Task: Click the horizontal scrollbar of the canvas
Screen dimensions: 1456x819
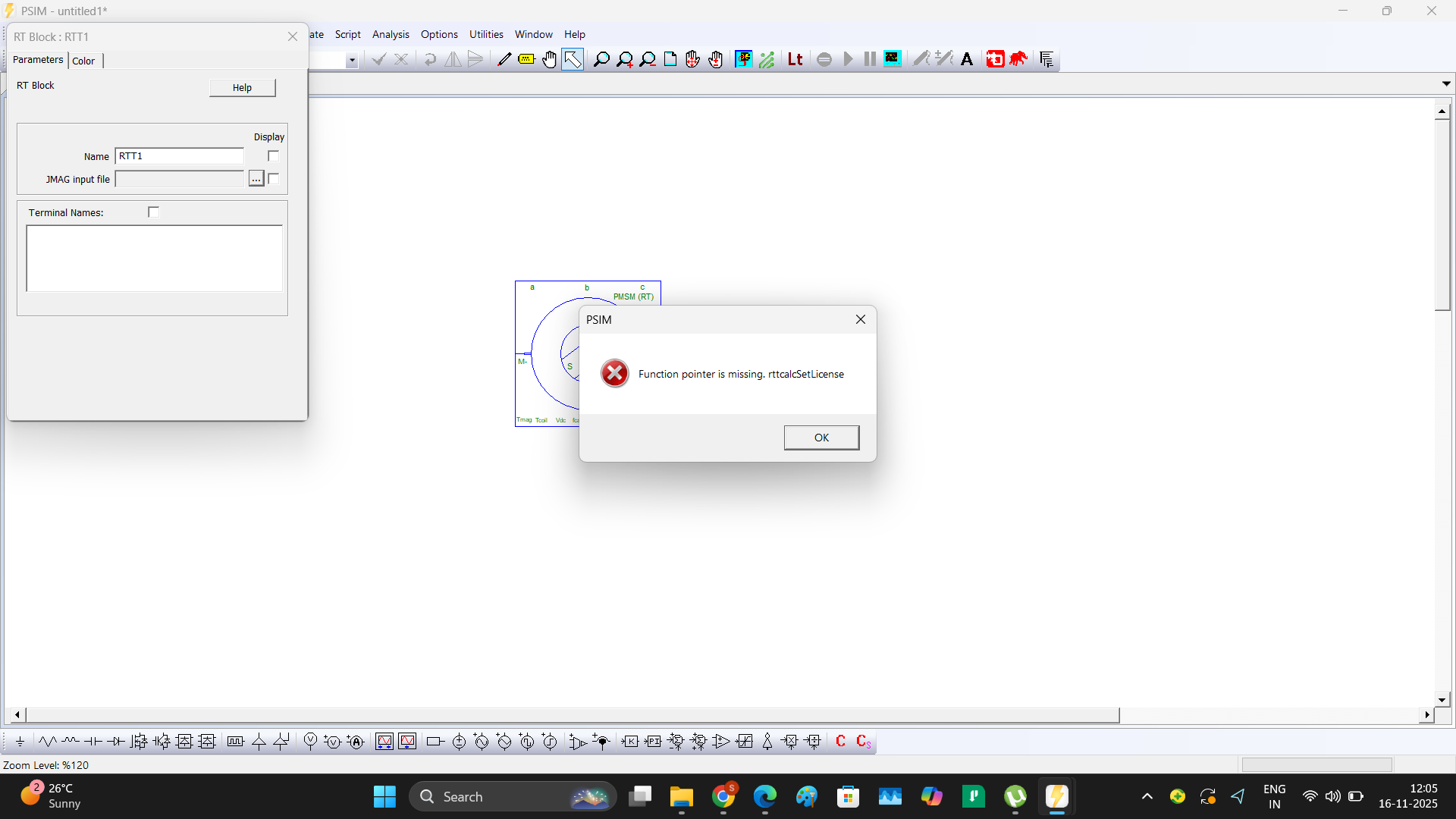Action: (573, 715)
